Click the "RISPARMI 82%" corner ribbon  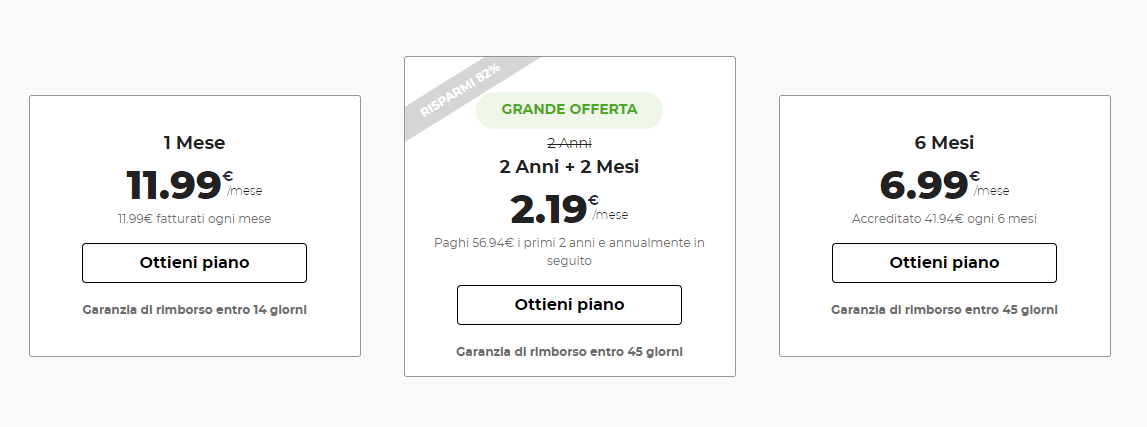[461, 91]
